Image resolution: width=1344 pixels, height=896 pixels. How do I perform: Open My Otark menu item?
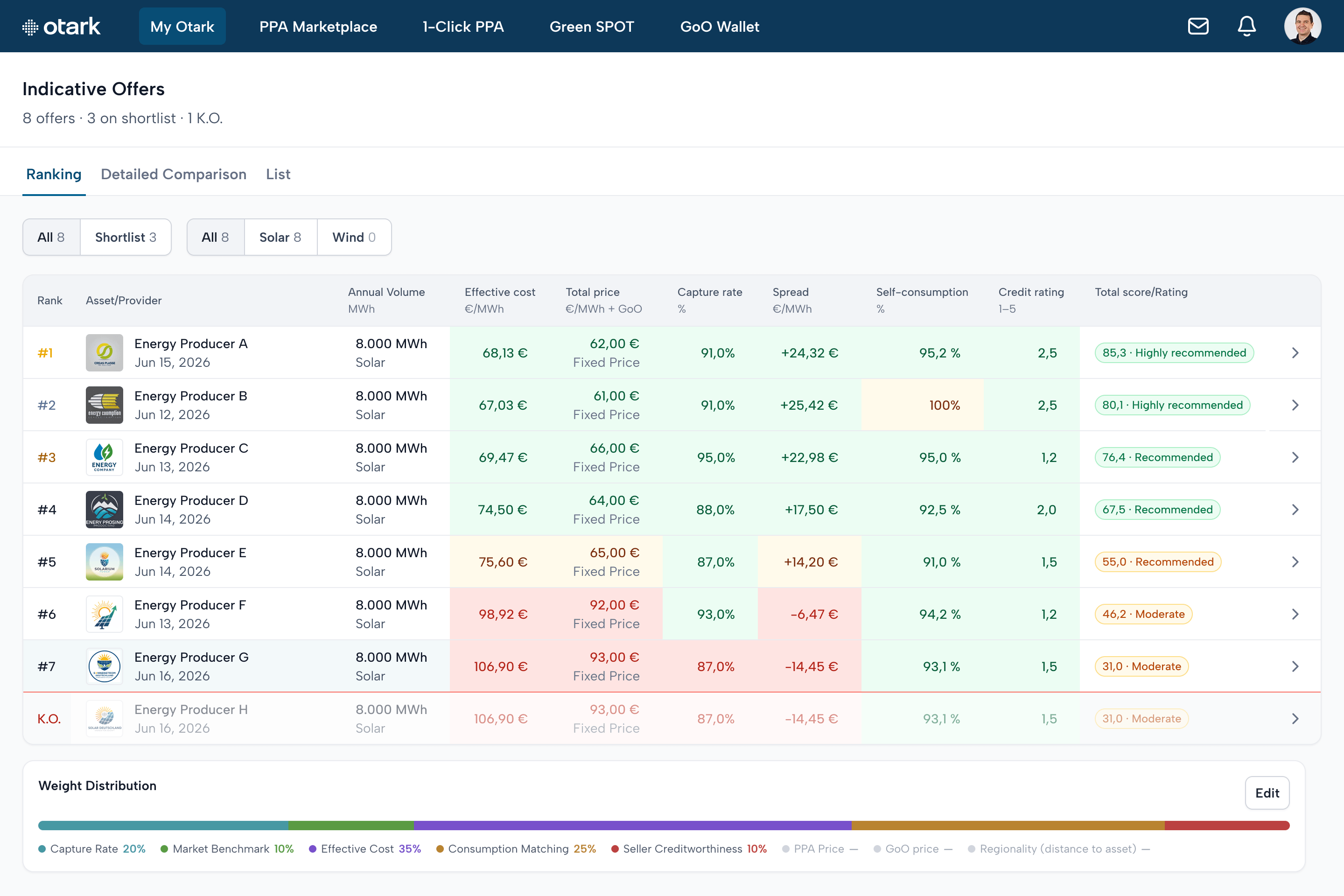point(182,26)
